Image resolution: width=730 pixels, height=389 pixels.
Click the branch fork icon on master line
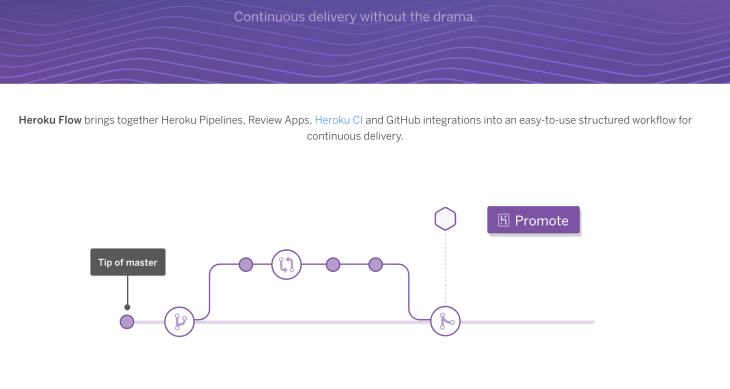179,322
